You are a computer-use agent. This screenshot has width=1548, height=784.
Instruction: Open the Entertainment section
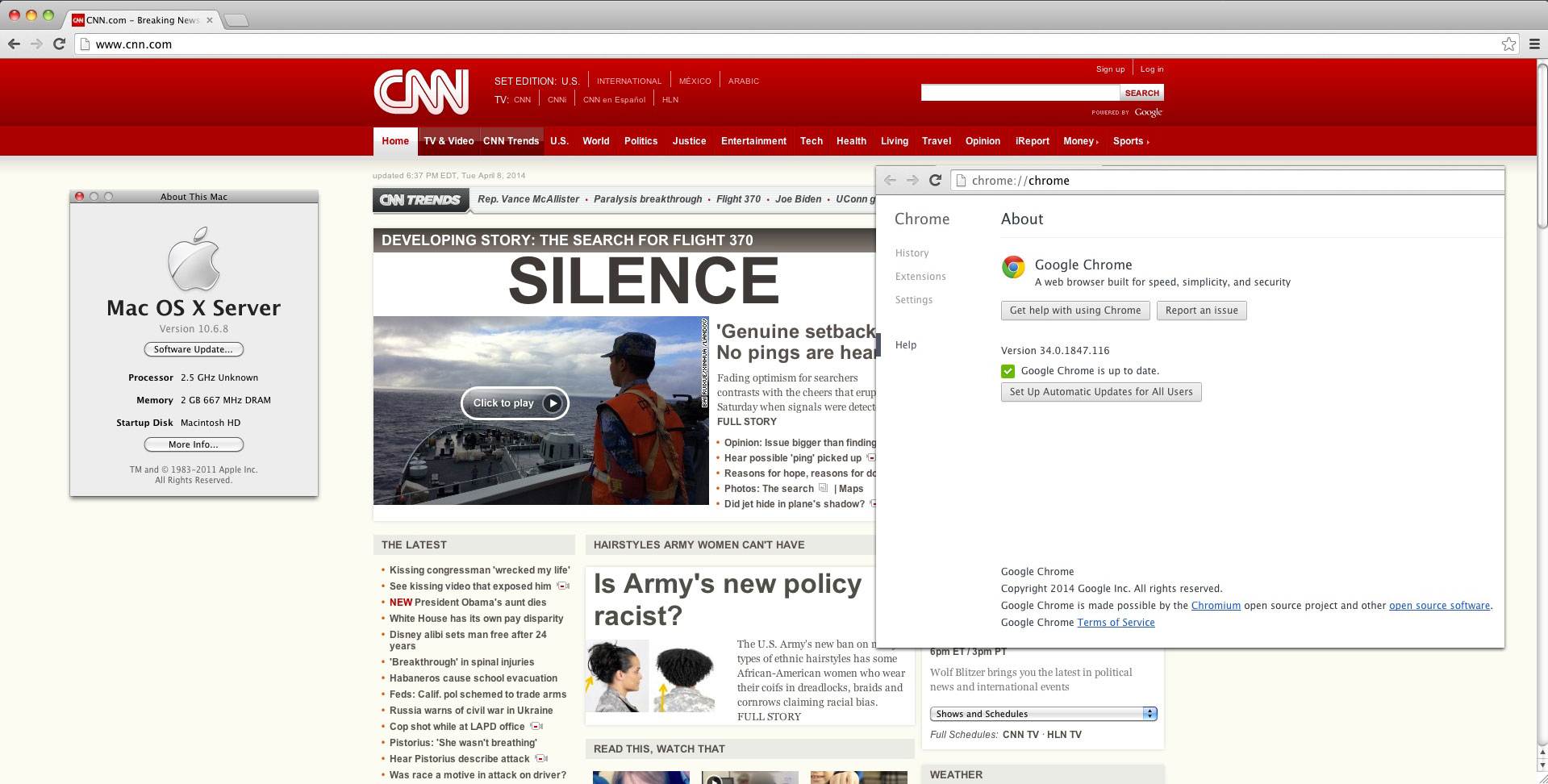(x=753, y=141)
